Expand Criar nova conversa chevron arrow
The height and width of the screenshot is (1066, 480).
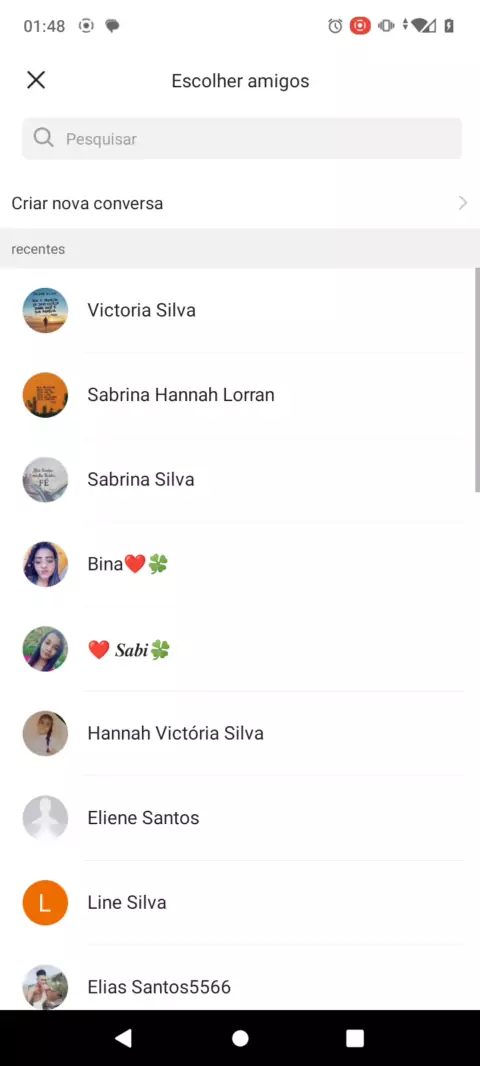462,203
